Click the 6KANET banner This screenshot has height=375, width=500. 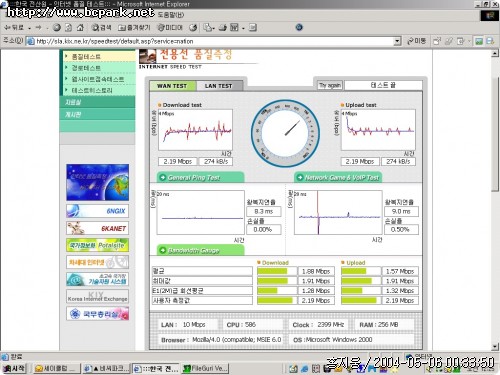click(x=97, y=228)
